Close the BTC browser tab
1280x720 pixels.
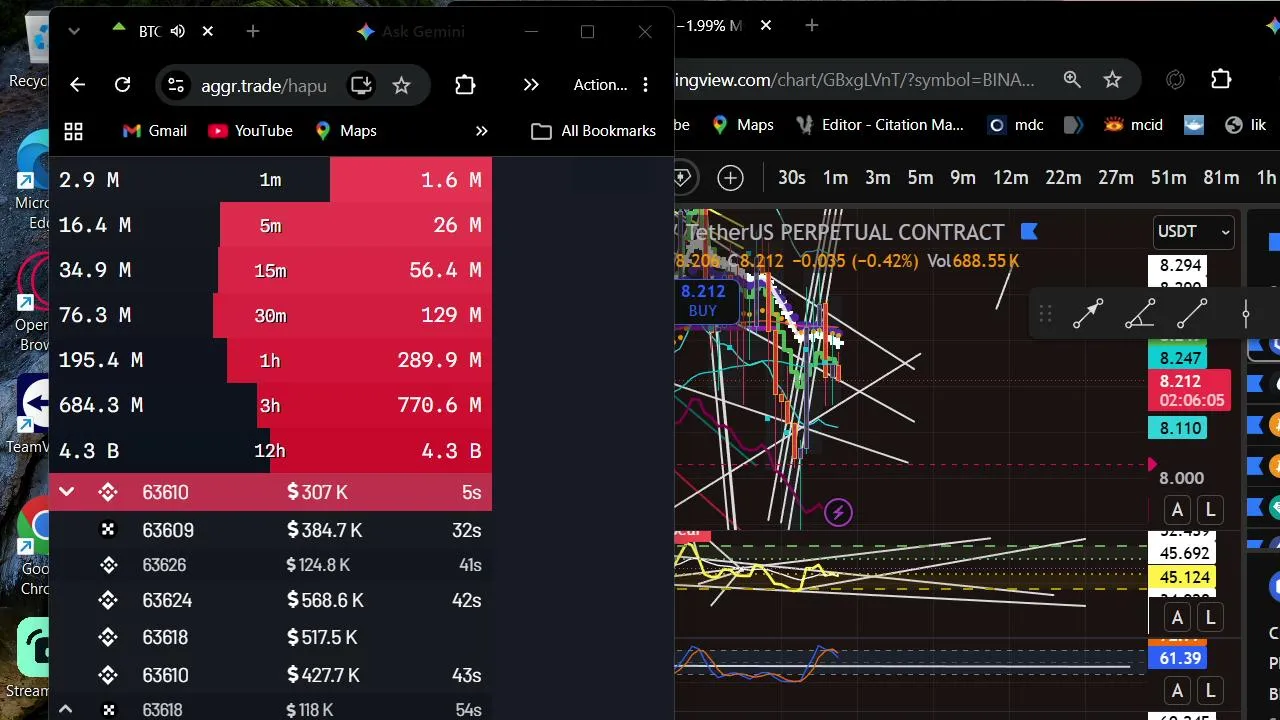point(208,31)
